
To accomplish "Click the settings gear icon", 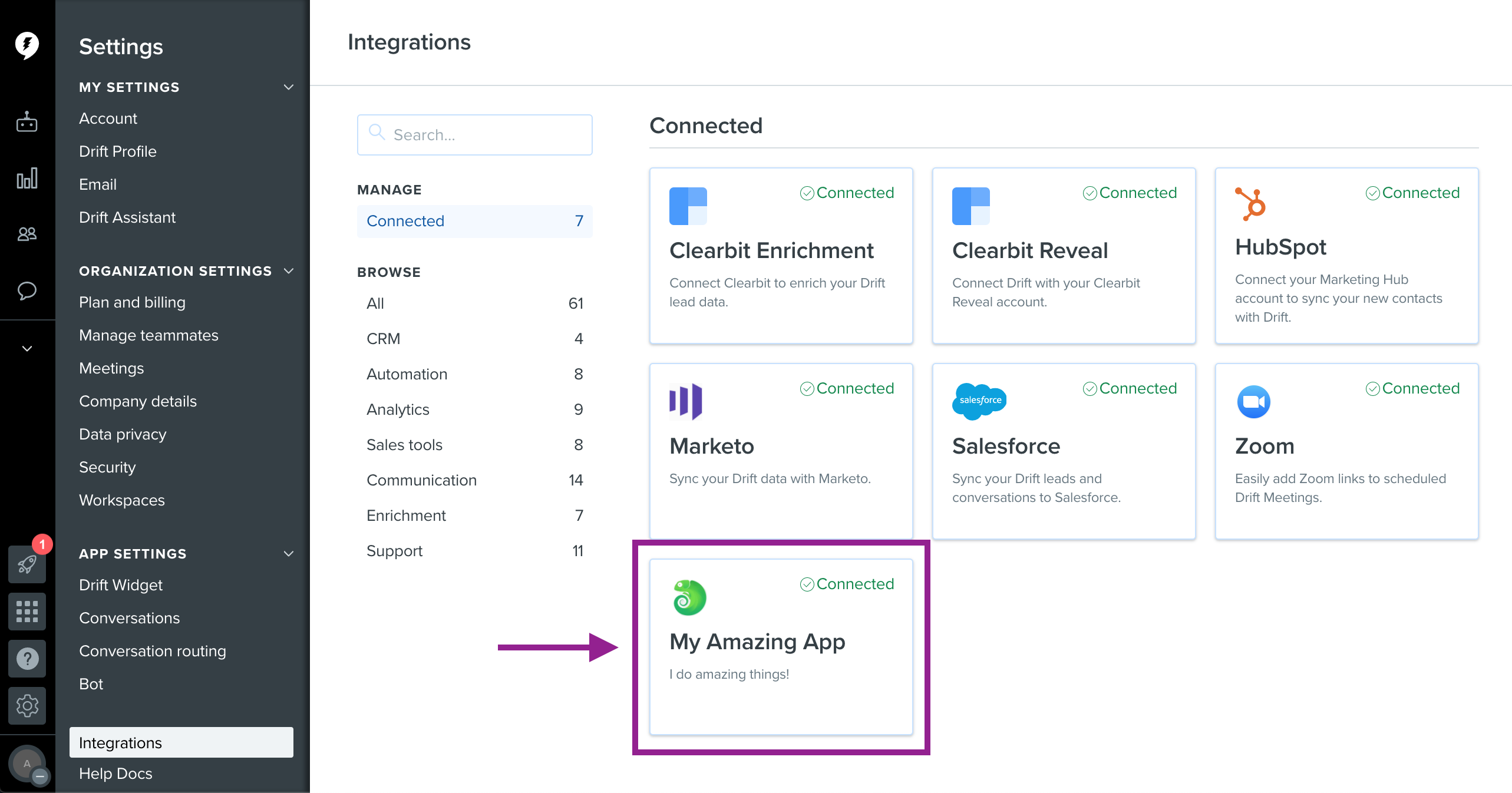I will (x=27, y=706).
